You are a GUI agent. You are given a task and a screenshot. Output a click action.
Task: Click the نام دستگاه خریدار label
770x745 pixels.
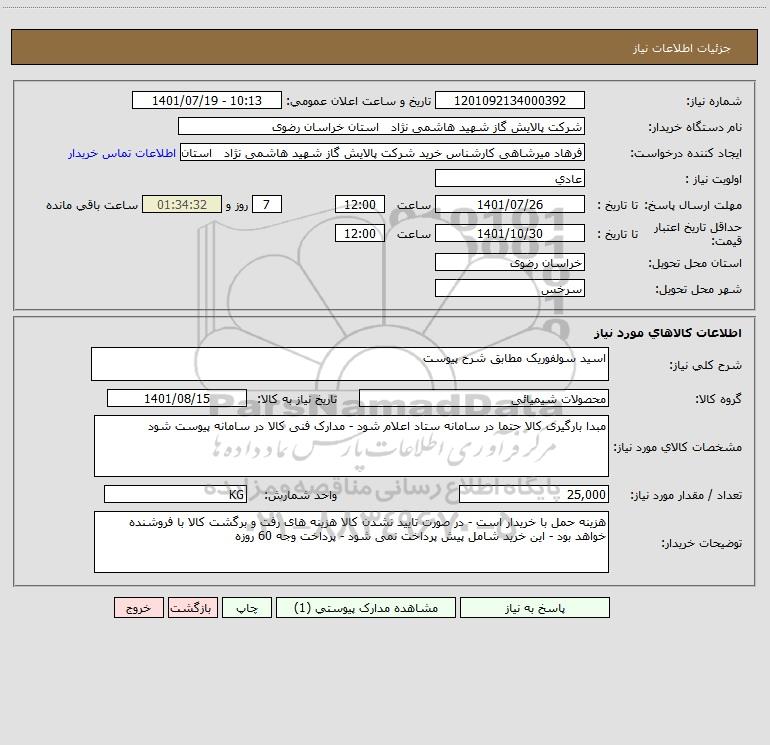[695, 127]
